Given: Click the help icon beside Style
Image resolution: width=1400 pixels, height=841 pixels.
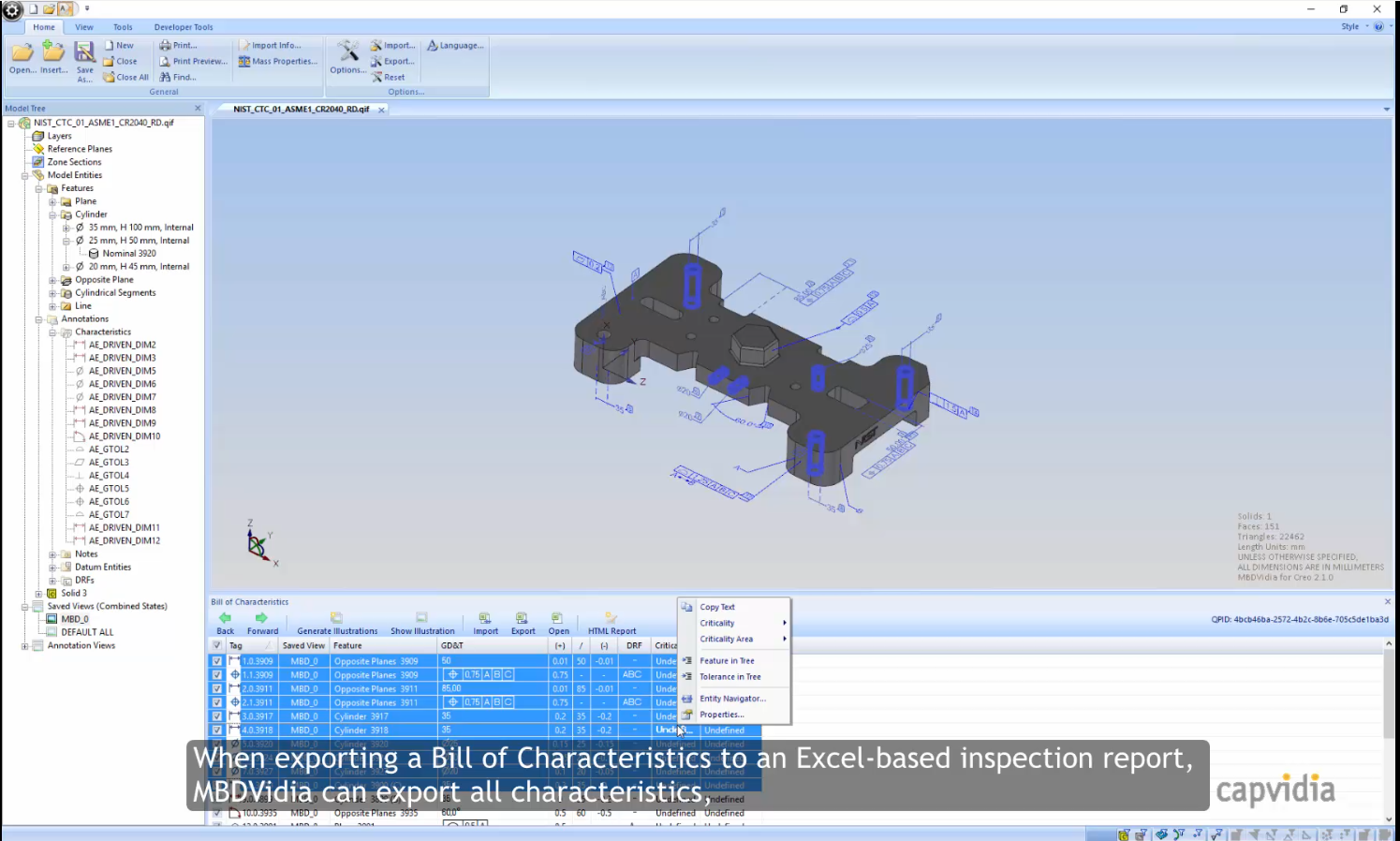Looking at the screenshot, I should click(1378, 27).
